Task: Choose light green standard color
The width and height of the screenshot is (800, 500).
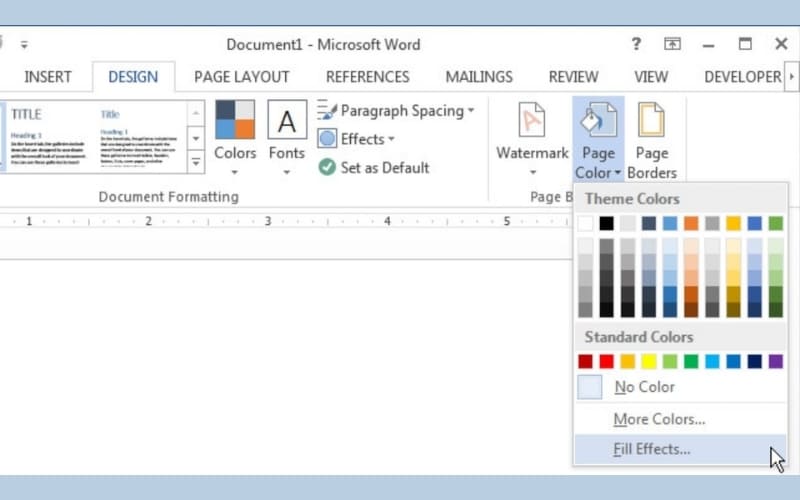Action: pyautogui.click(x=670, y=361)
